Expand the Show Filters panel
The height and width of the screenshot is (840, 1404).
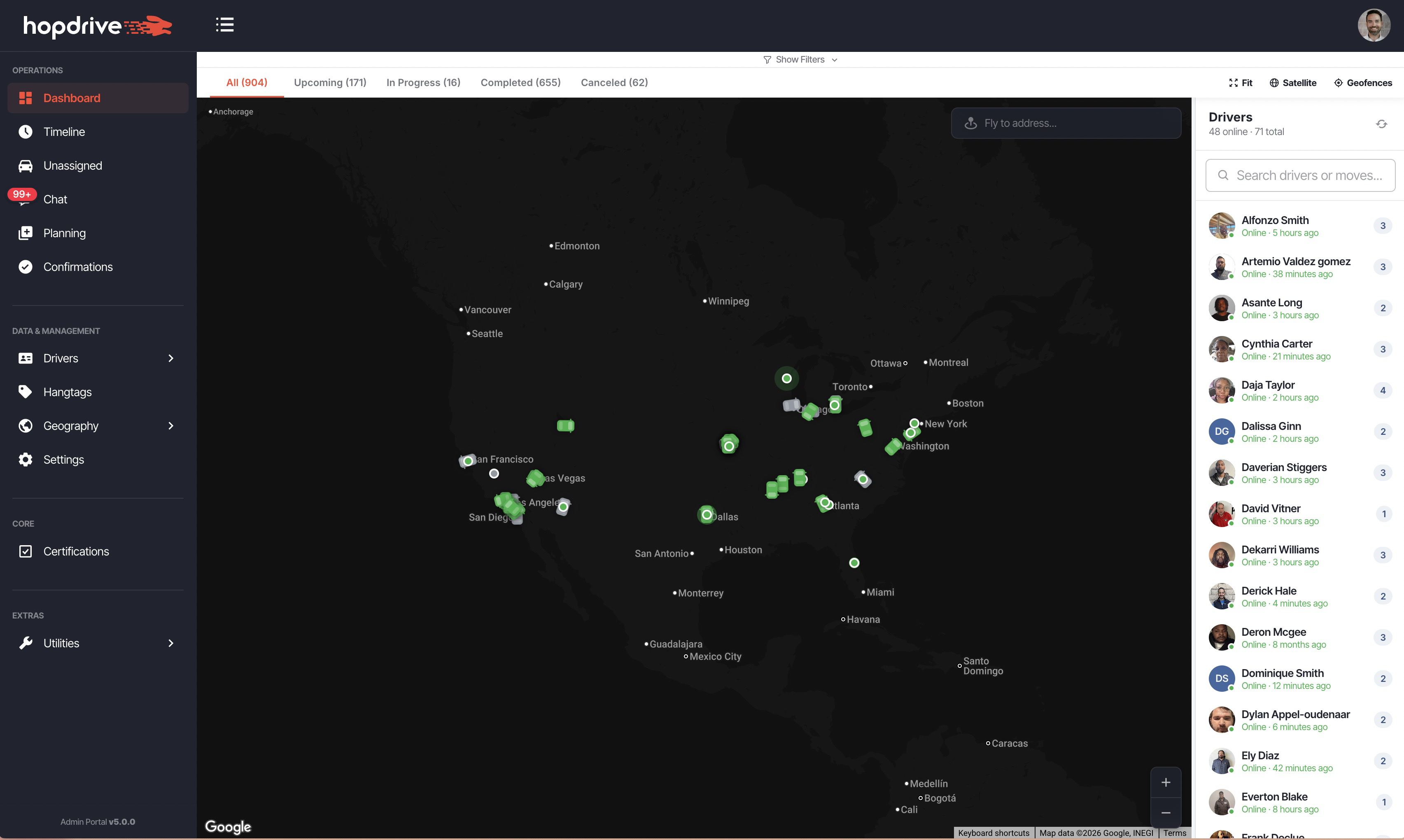pos(800,59)
